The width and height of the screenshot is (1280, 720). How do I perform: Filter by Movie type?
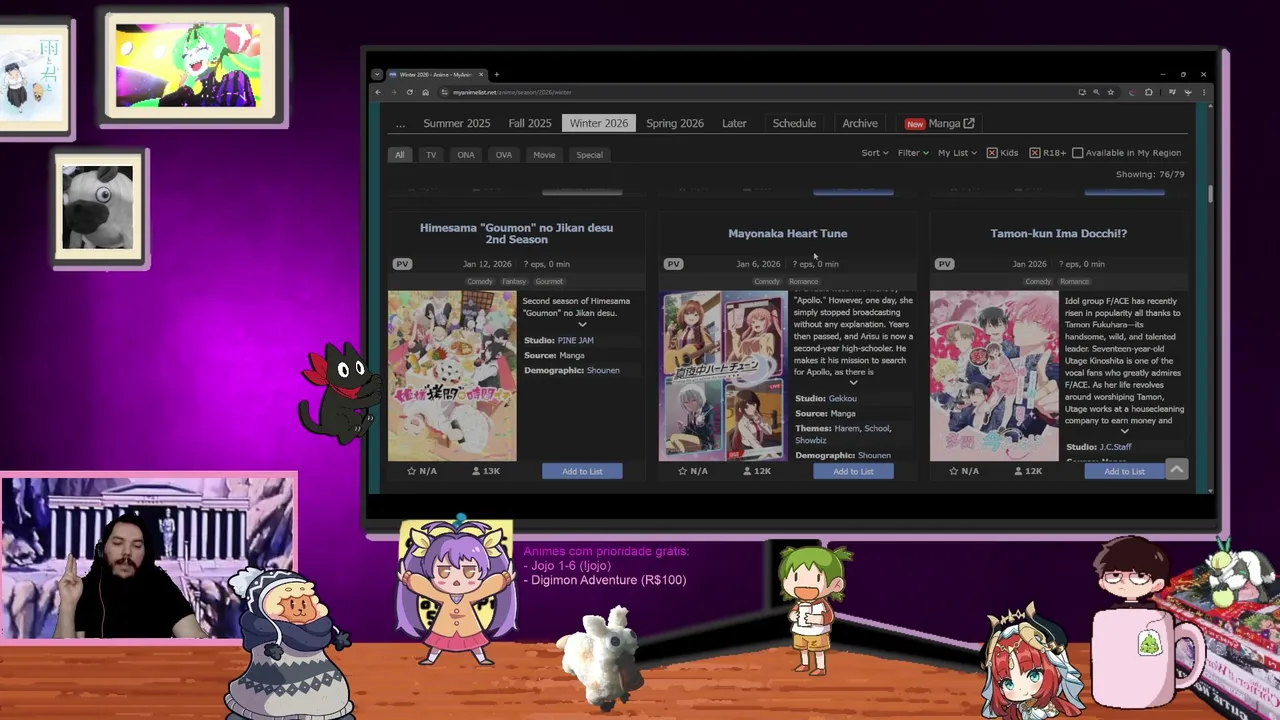coord(544,155)
